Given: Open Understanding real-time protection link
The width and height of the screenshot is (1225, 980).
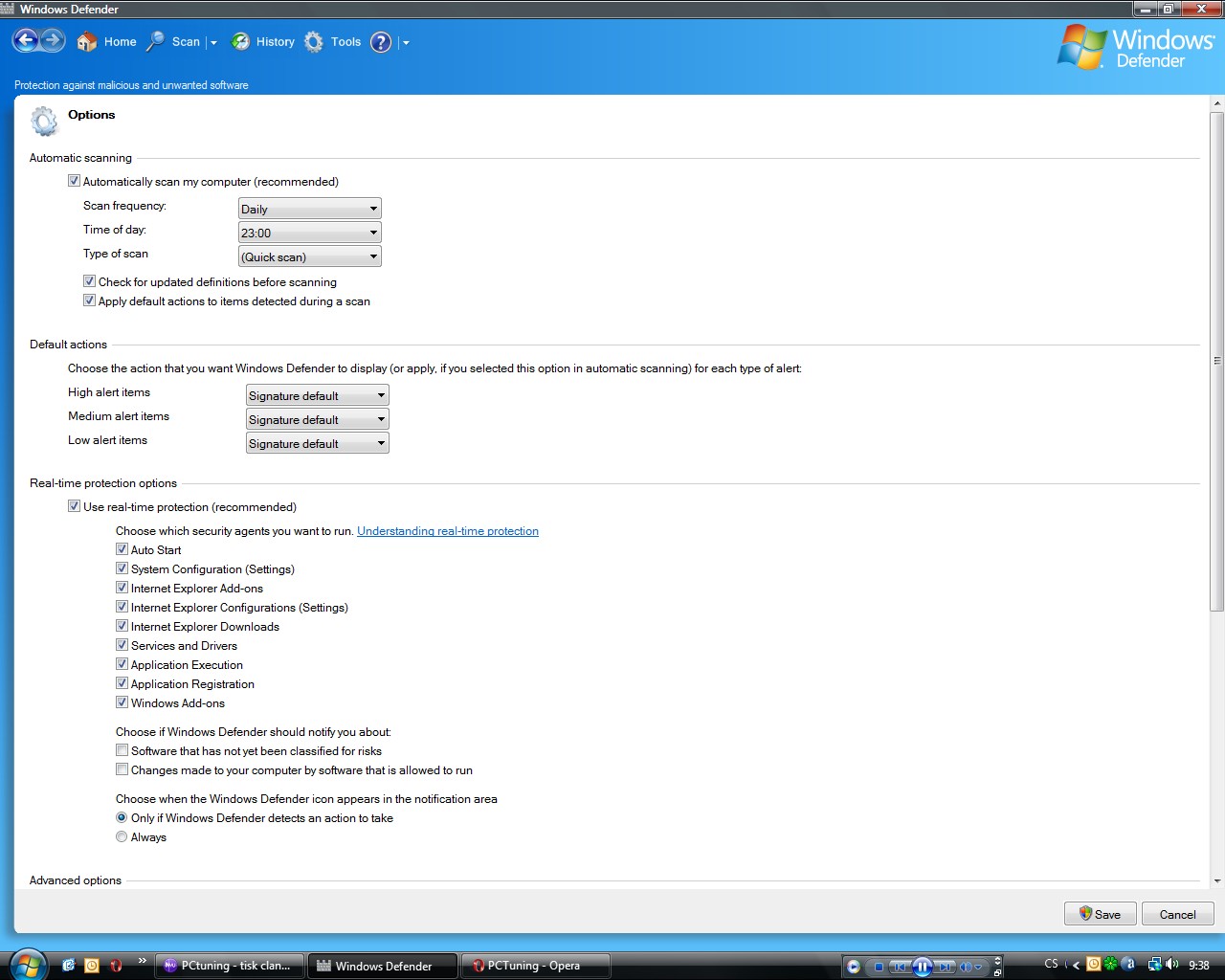Looking at the screenshot, I should (448, 531).
